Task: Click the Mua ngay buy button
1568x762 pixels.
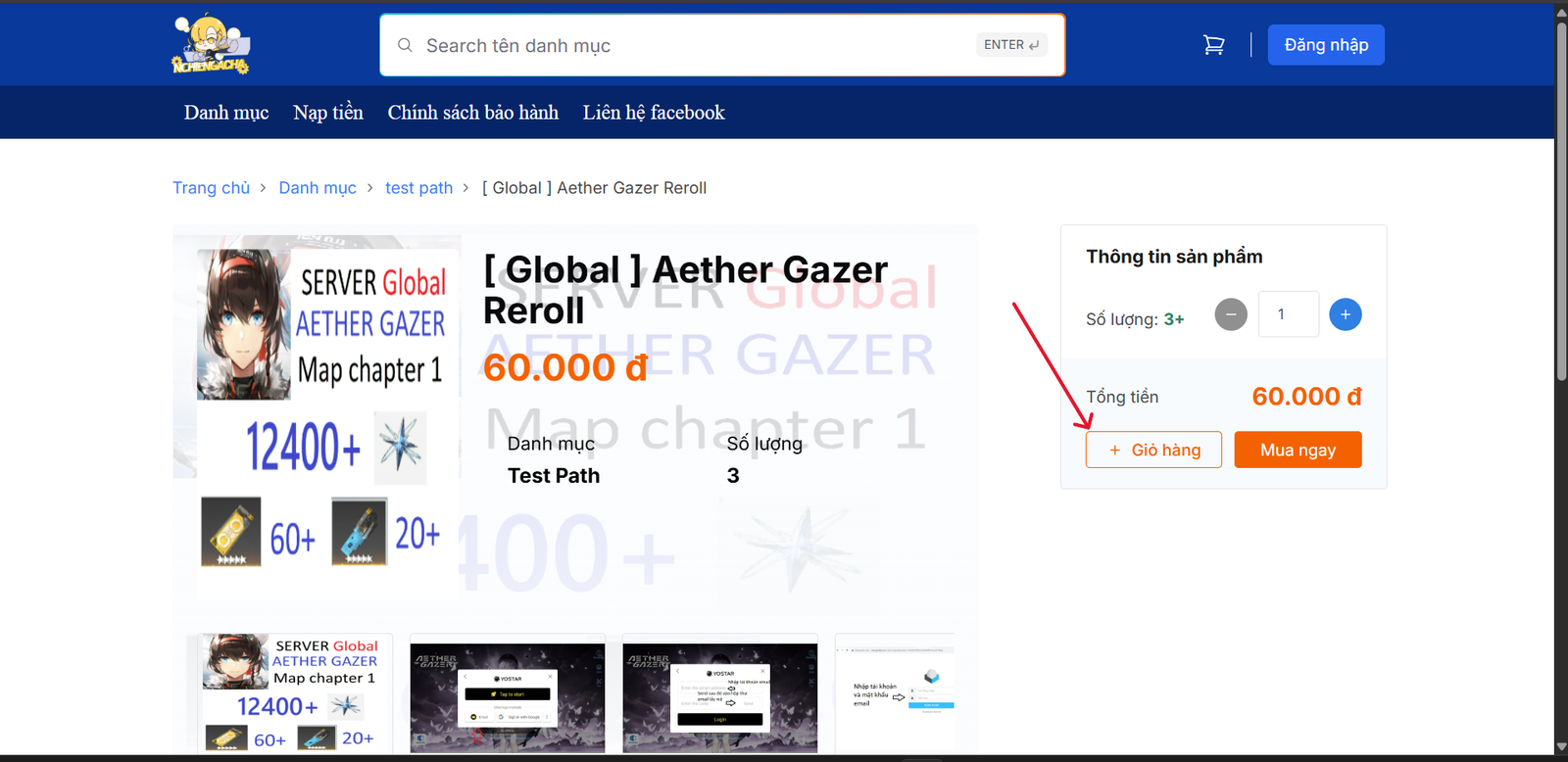Action: click(x=1298, y=450)
